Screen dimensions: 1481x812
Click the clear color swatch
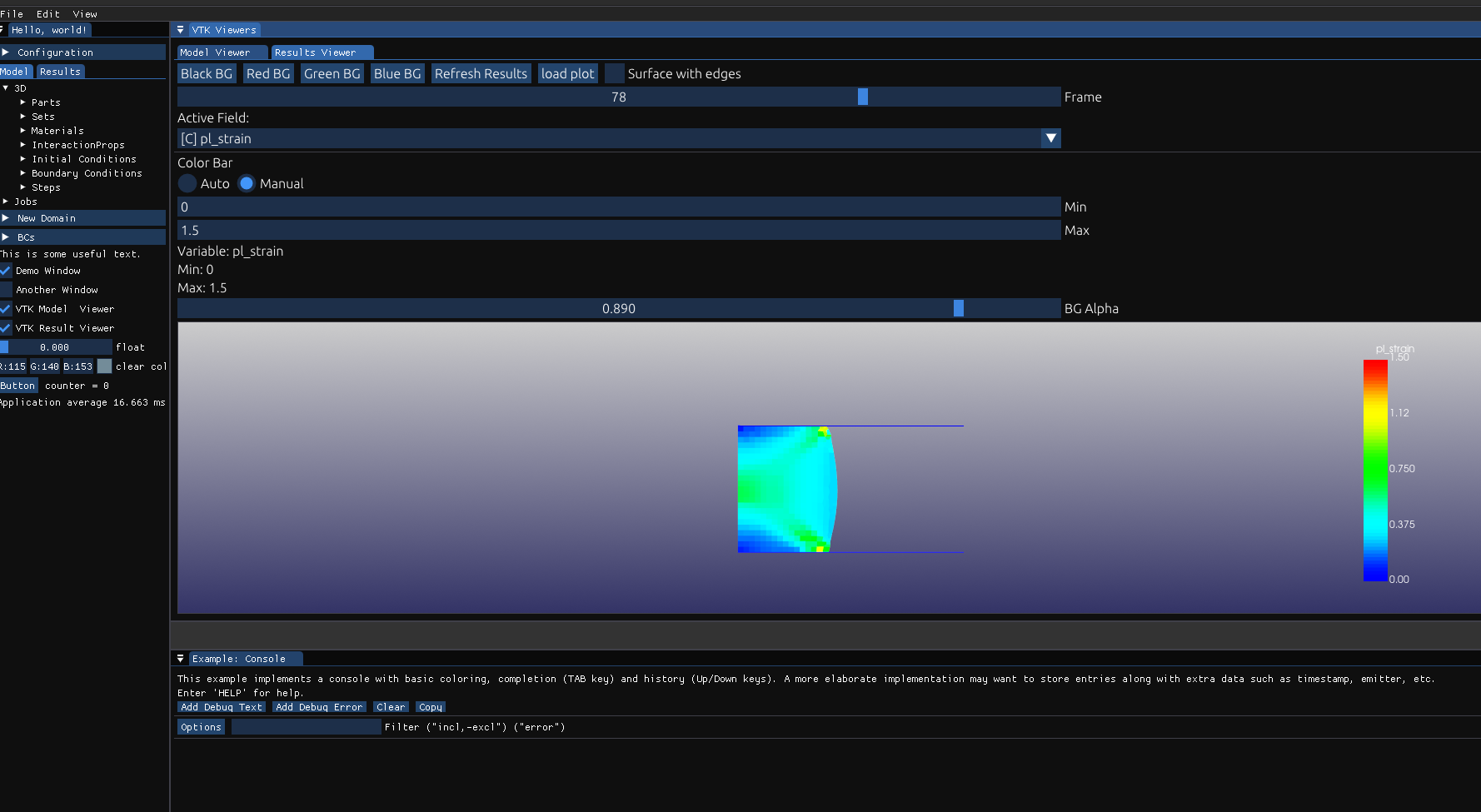(104, 366)
